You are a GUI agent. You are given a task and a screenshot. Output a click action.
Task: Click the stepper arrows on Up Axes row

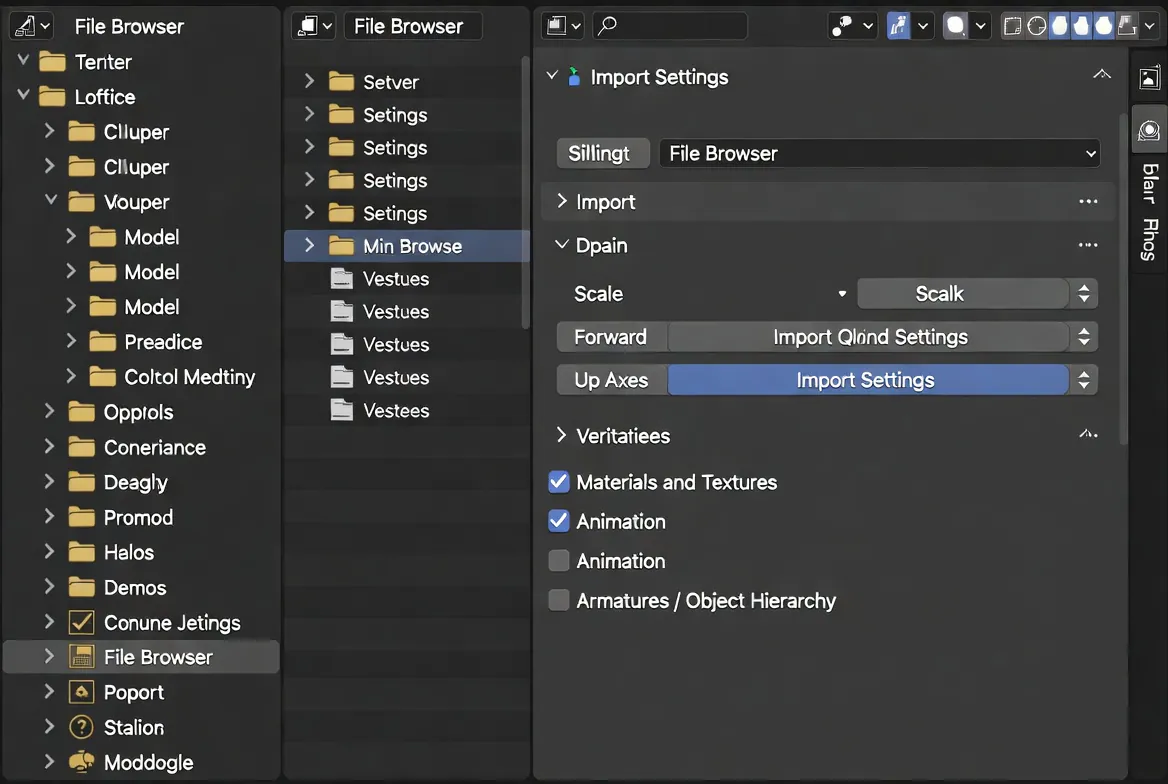(x=1084, y=380)
